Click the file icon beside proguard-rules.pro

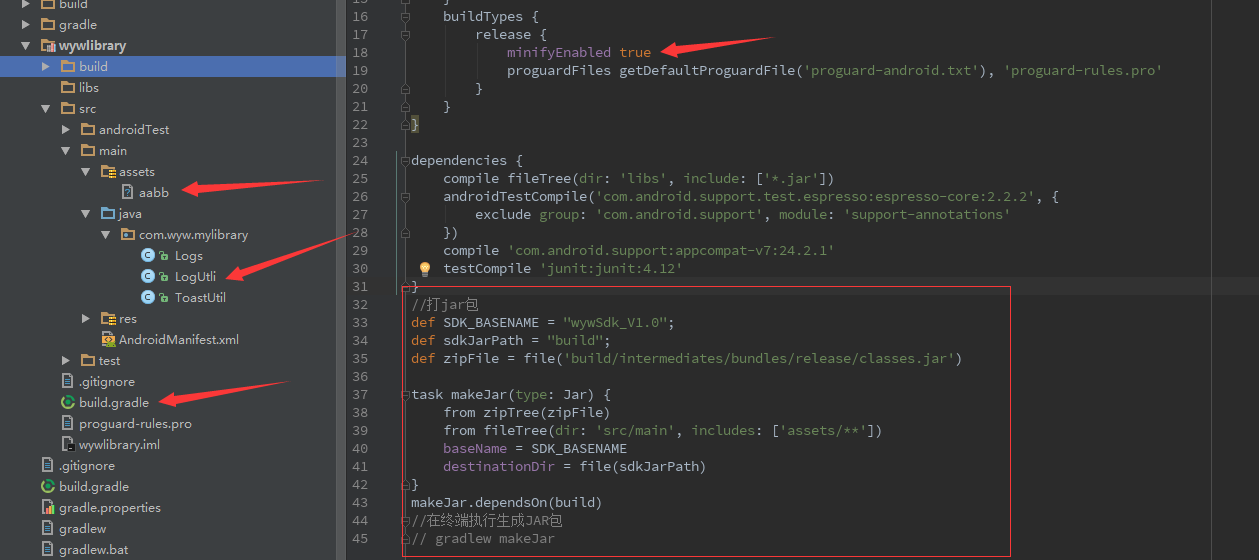tap(68, 423)
